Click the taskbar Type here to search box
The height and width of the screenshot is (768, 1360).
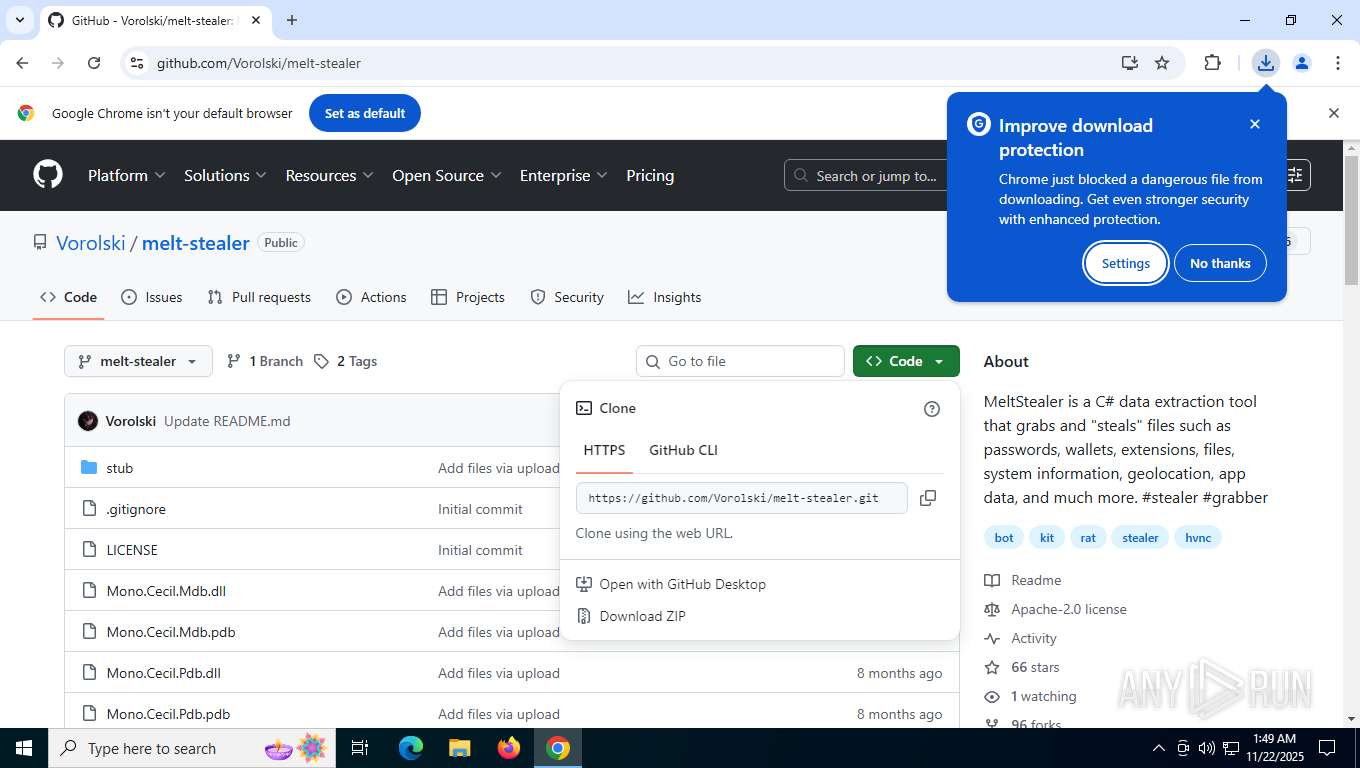(x=190, y=748)
